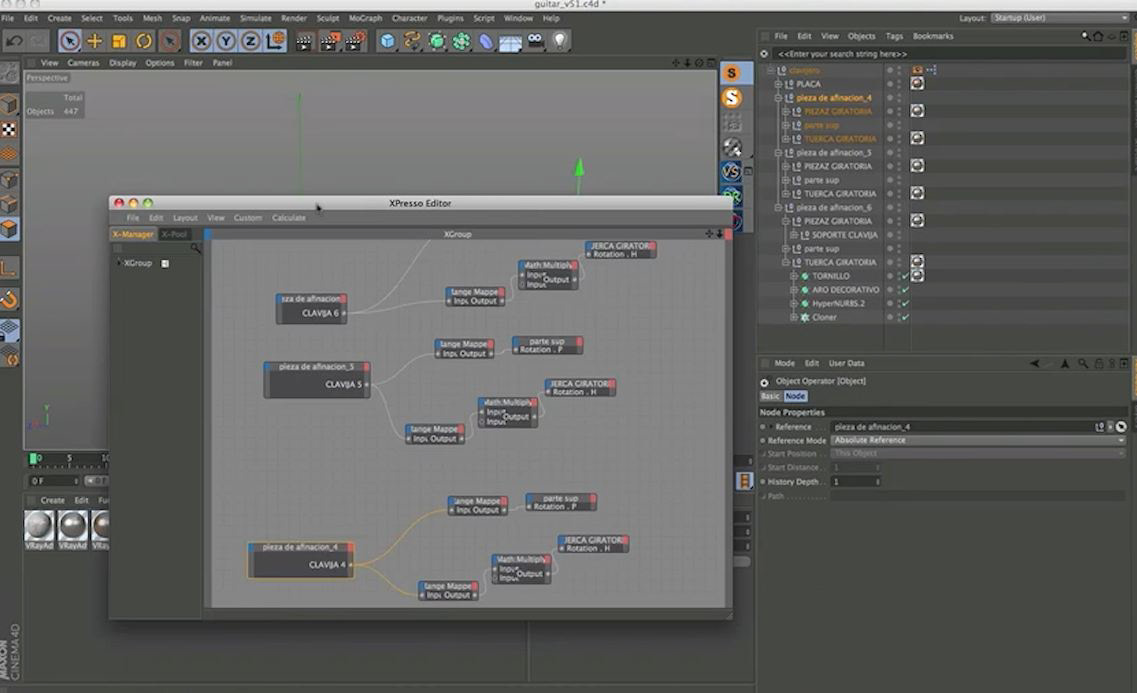
Task: Click the first VRayAd material swatch
Action: click(x=39, y=525)
